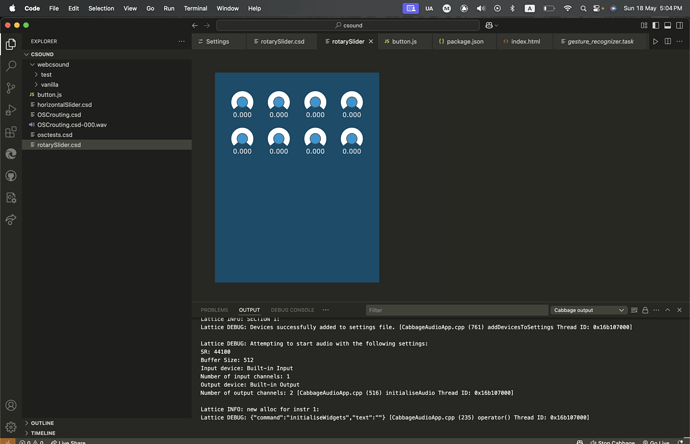Screen dimensions: 690x444
Task: Open the Explorer view in activity bar
Action: pos(11,44)
